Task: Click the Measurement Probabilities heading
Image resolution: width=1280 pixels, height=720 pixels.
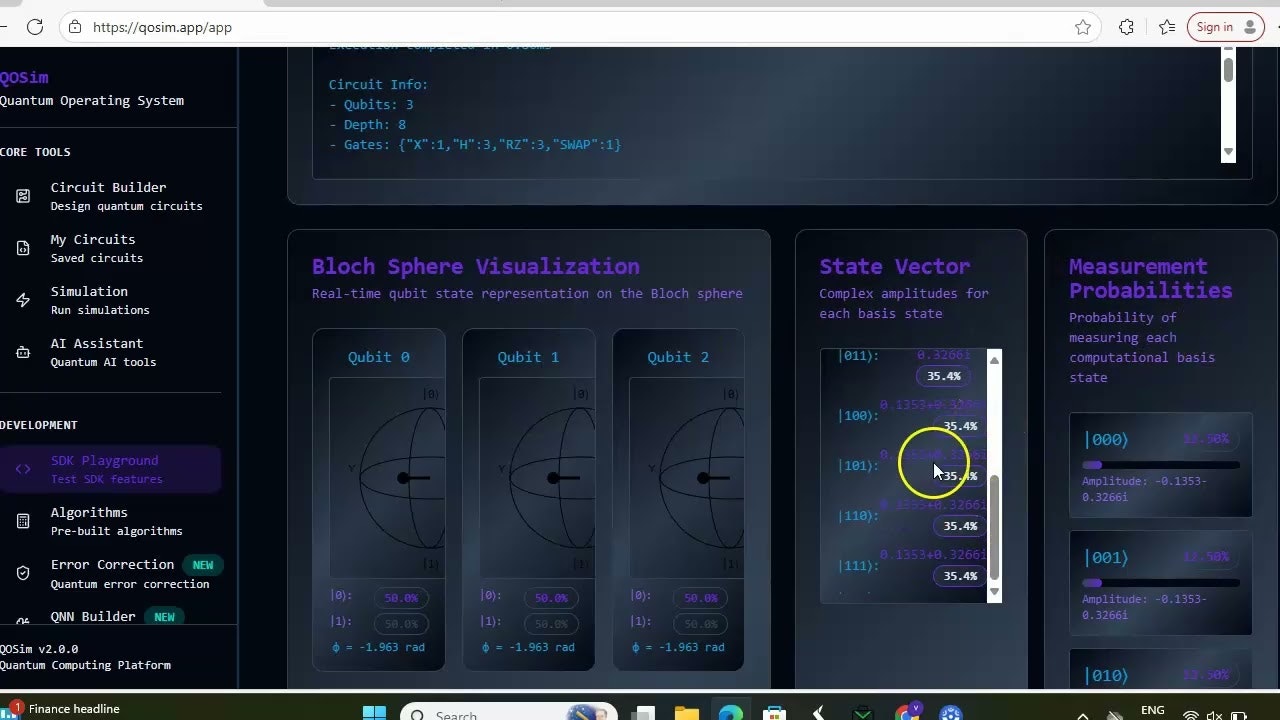Action: pyautogui.click(x=1150, y=278)
